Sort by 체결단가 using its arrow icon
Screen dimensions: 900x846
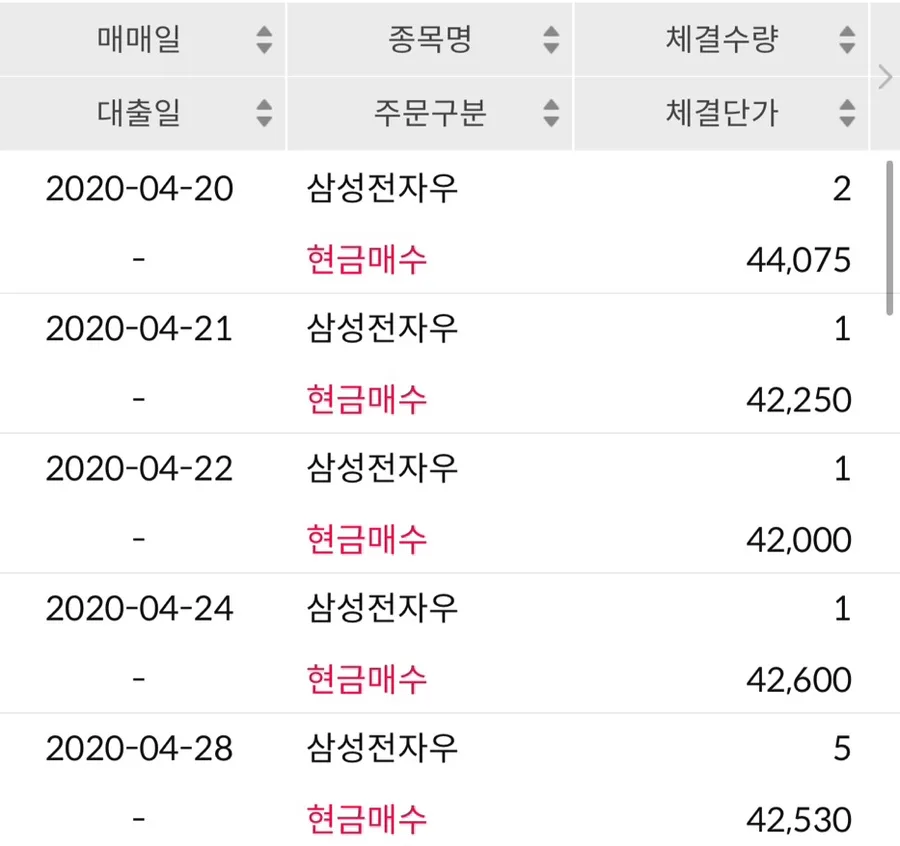coord(847,112)
